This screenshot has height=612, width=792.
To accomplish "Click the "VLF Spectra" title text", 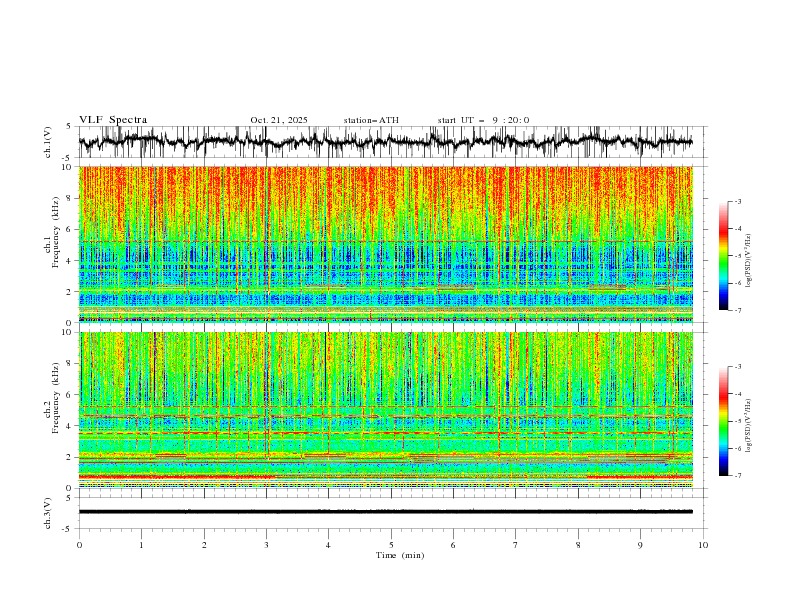I will (x=113, y=120).
